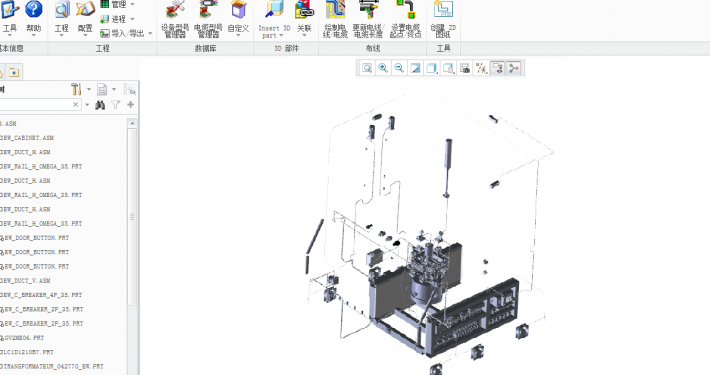Open the 工程 menu button
710x375 pixels.
pyautogui.click(x=62, y=18)
